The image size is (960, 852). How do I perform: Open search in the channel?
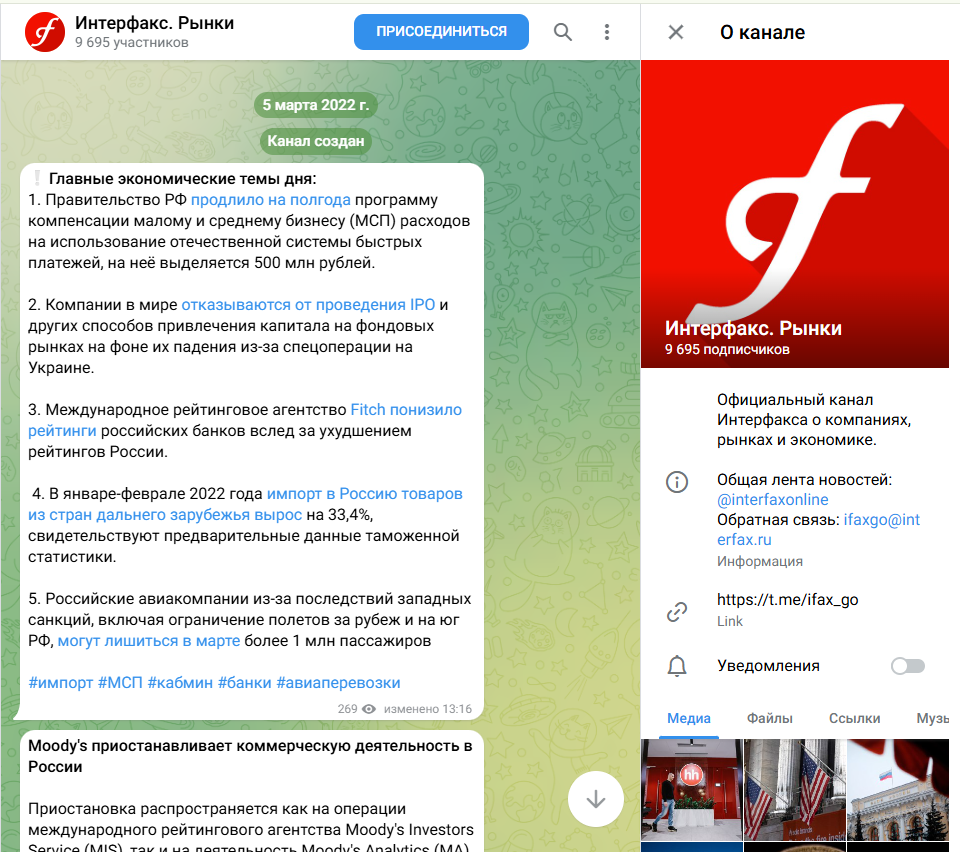(x=563, y=32)
